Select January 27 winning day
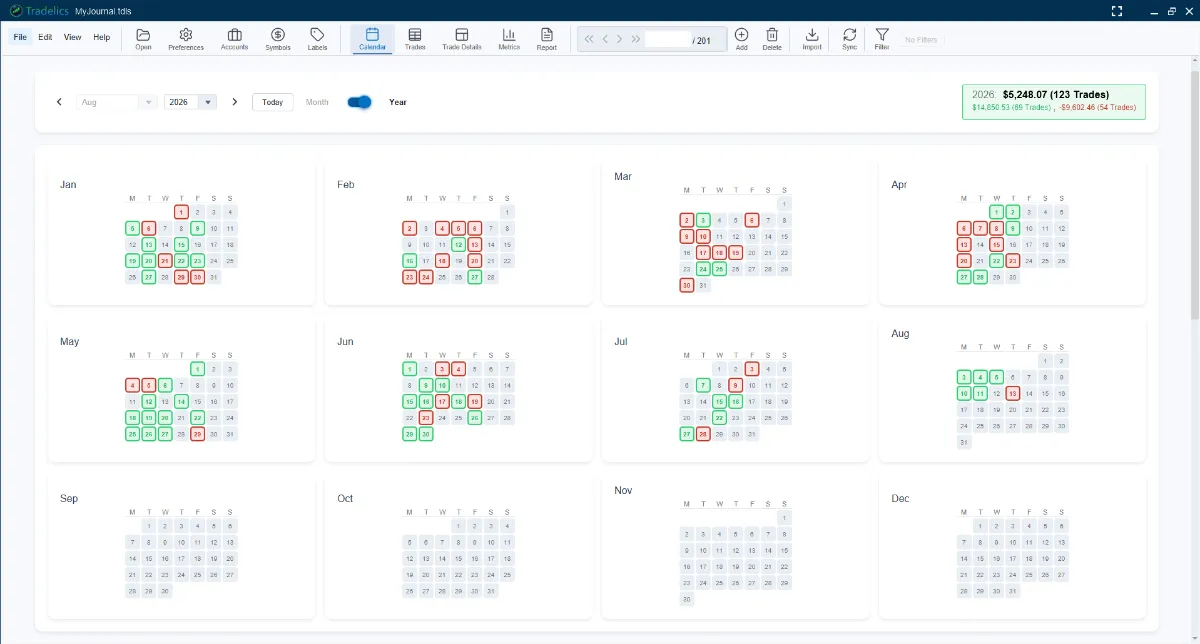Viewport: 1200px width, 644px height. (148, 277)
